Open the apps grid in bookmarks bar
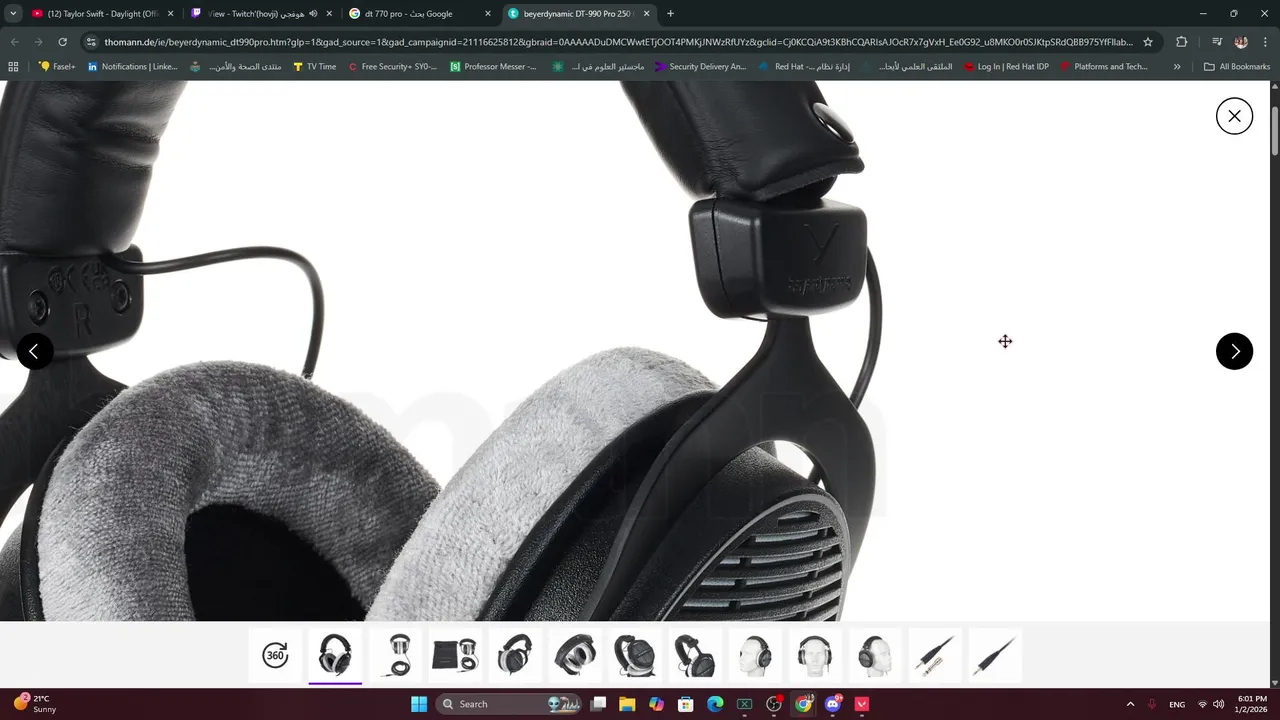The image size is (1280, 720). (13, 67)
